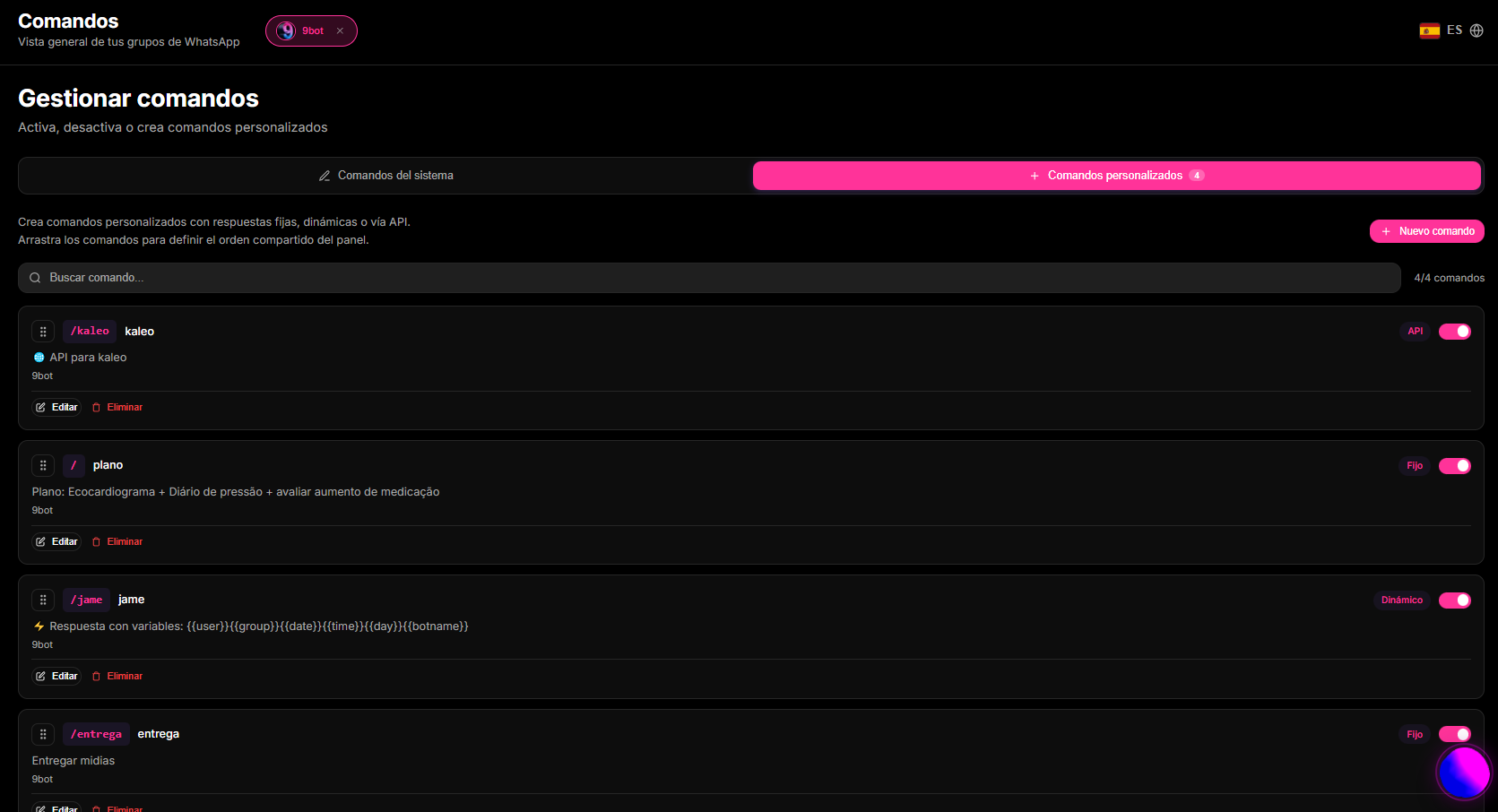The height and width of the screenshot is (812, 1498).
Task: Click the Fijo badge on plano
Action: [x=1415, y=466]
